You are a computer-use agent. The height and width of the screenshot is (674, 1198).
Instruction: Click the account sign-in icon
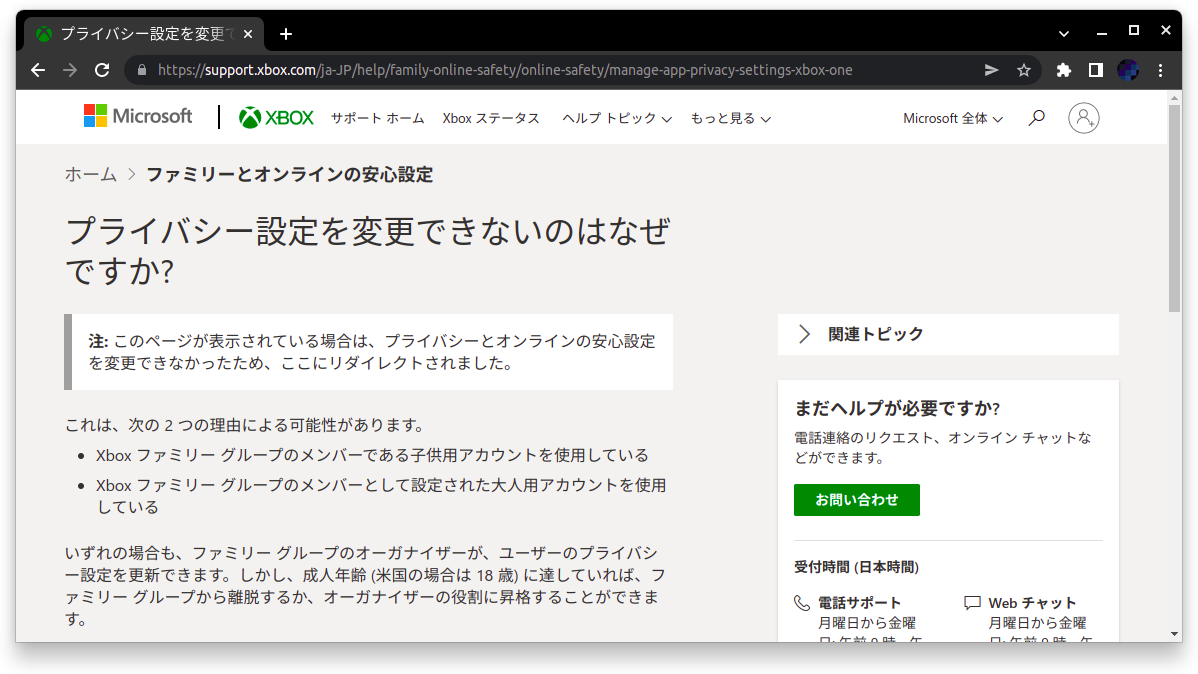pyautogui.click(x=1084, y=117)
